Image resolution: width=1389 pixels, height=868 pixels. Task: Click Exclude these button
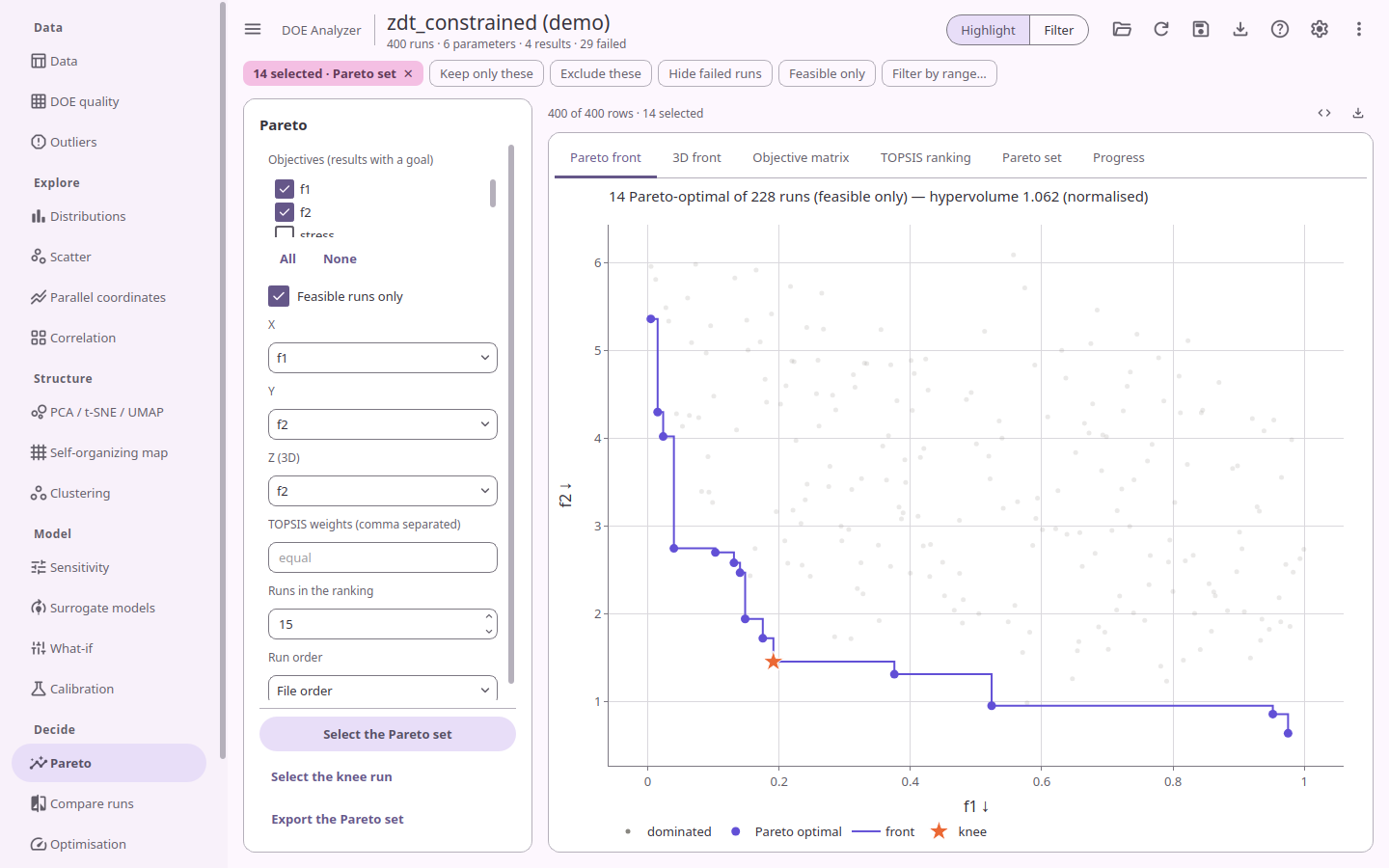601,73
